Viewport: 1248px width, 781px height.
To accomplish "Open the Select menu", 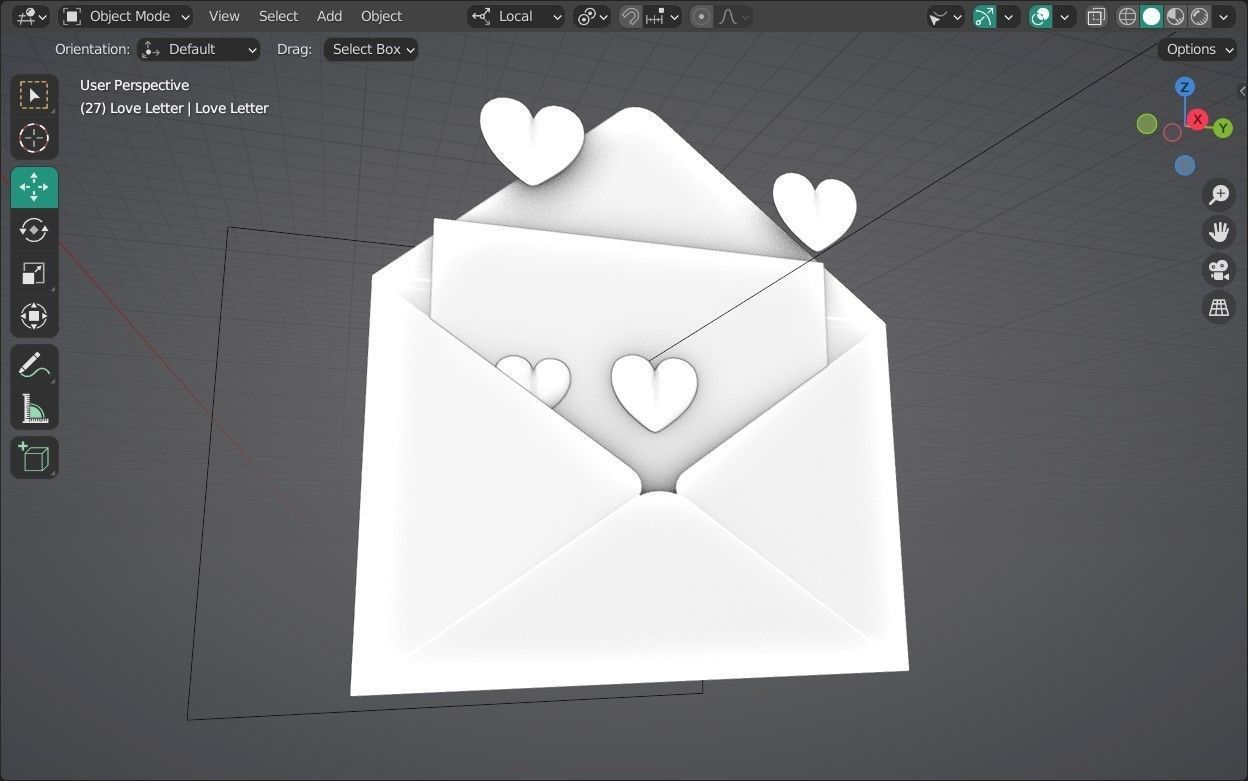I will (x=278, y=16).
